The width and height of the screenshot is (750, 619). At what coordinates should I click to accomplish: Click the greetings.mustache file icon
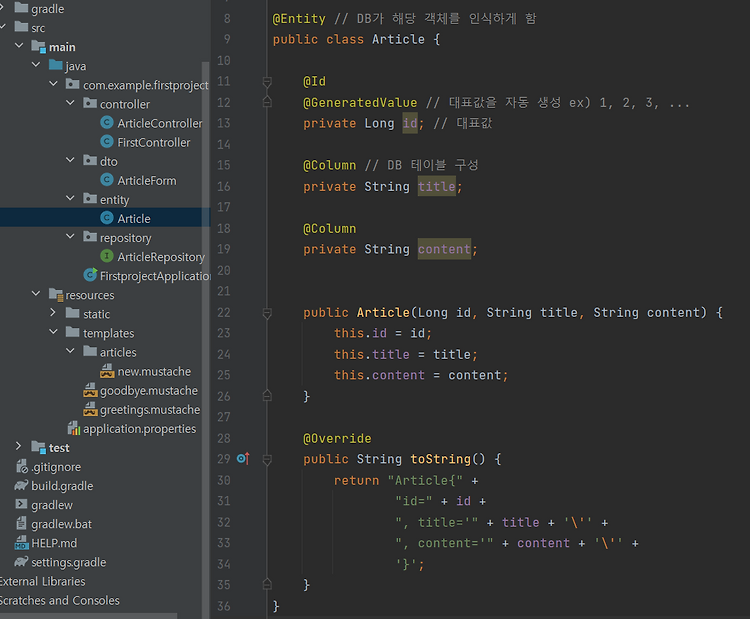(90, 409)
